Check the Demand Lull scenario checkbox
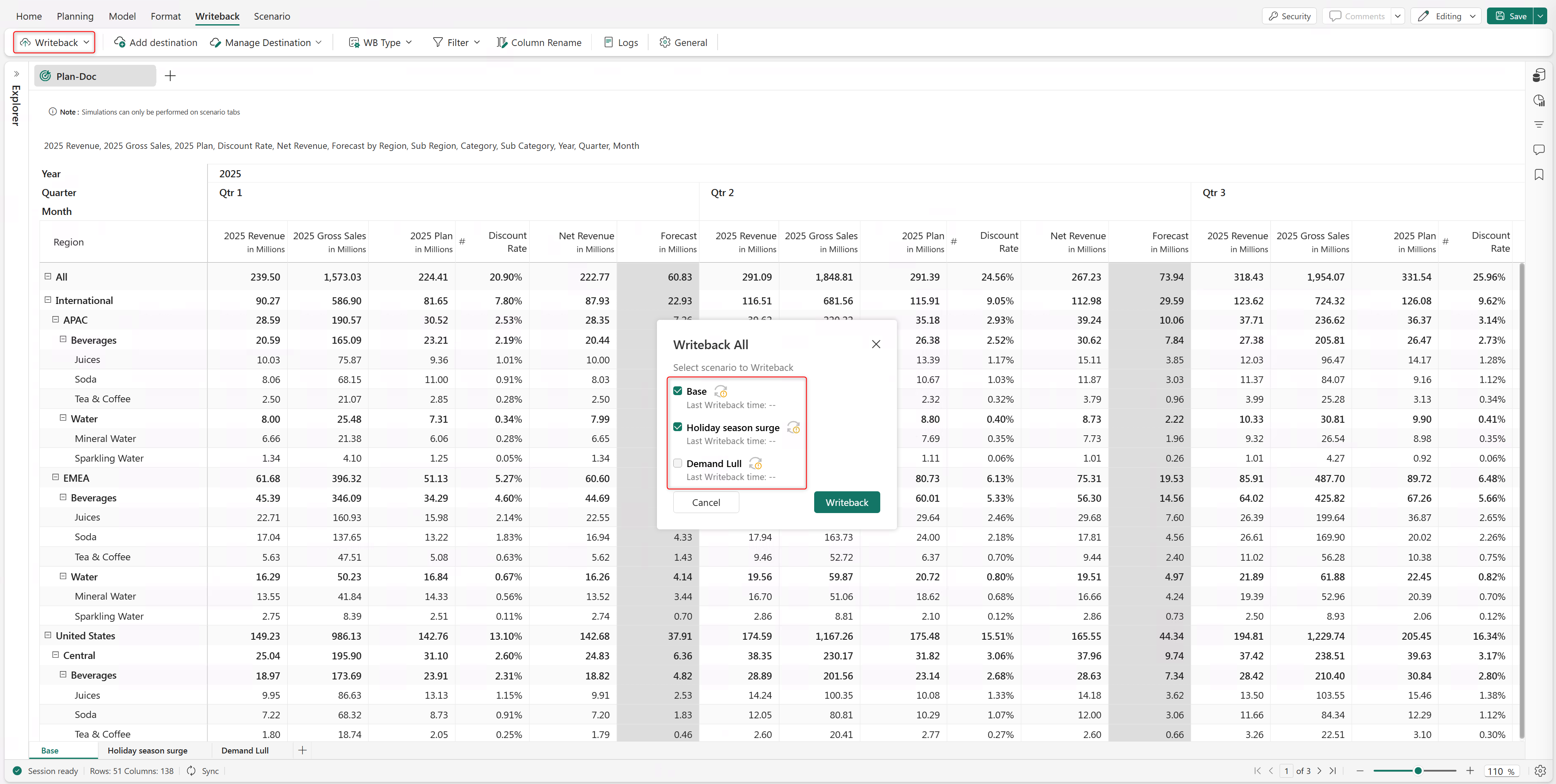Image resolution: width=1556 pixels, height=784 pixels. coord(678,463)
